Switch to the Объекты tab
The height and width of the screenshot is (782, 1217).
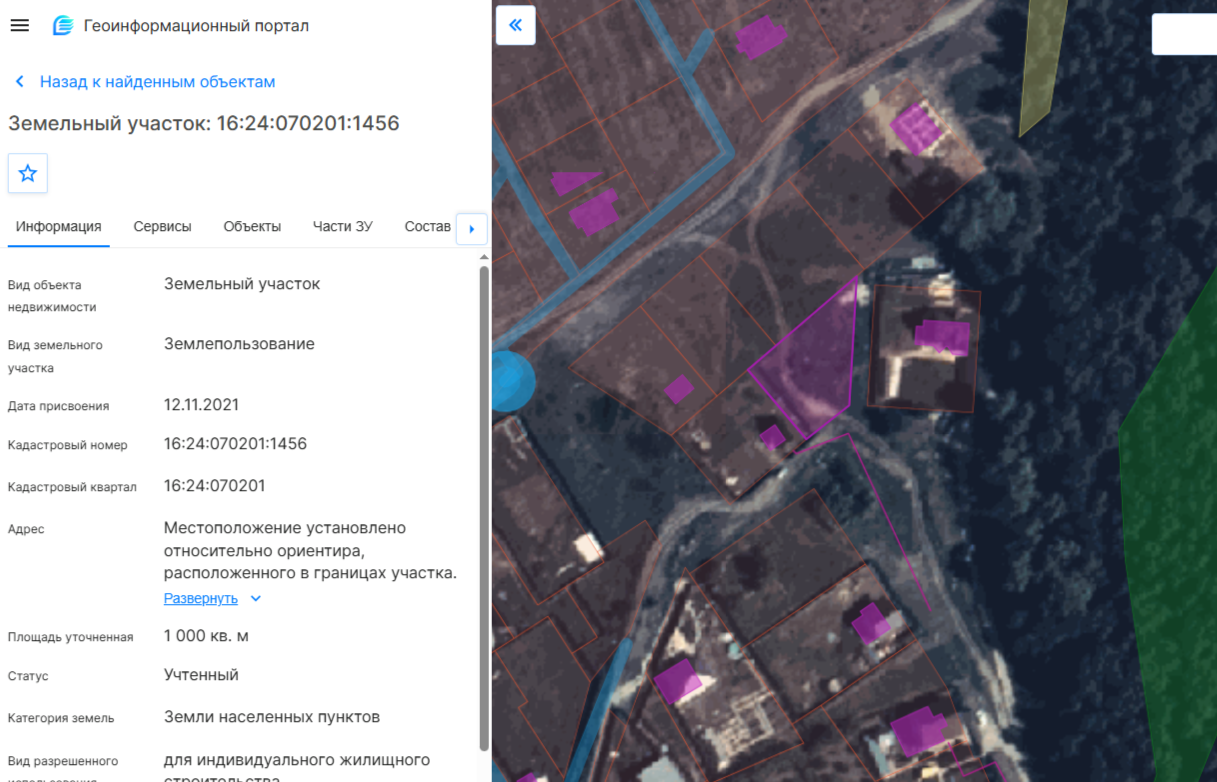click(252, 227)
